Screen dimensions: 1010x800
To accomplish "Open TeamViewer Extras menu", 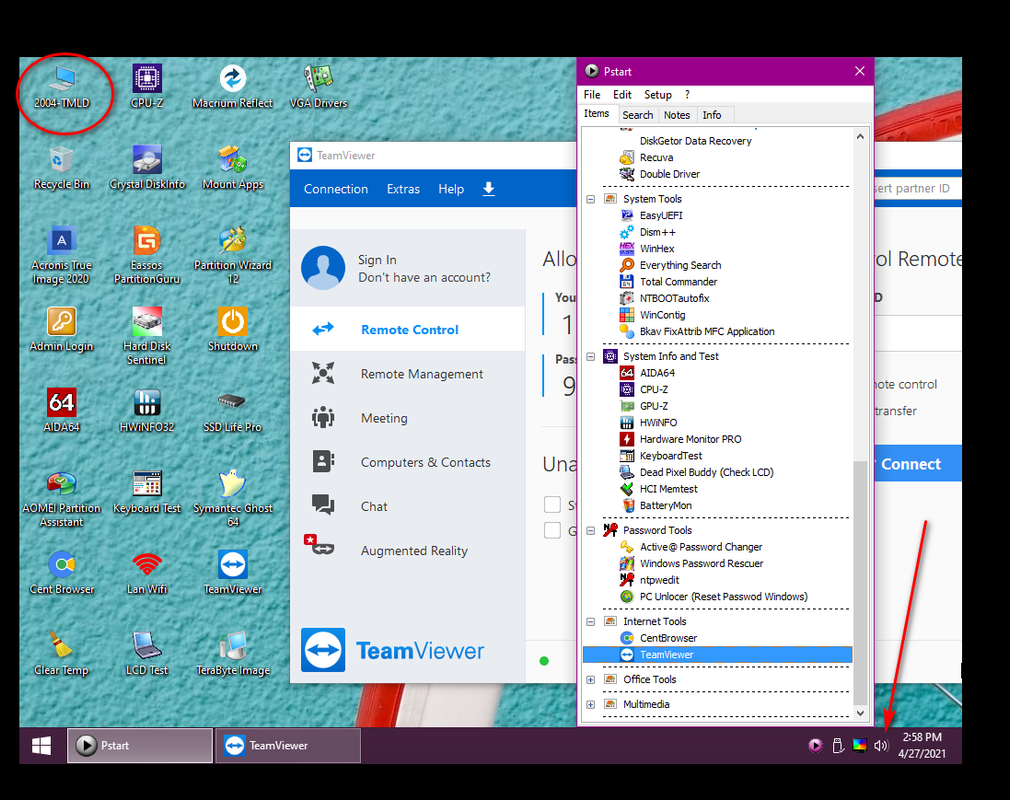I will [x=403, y=189].
